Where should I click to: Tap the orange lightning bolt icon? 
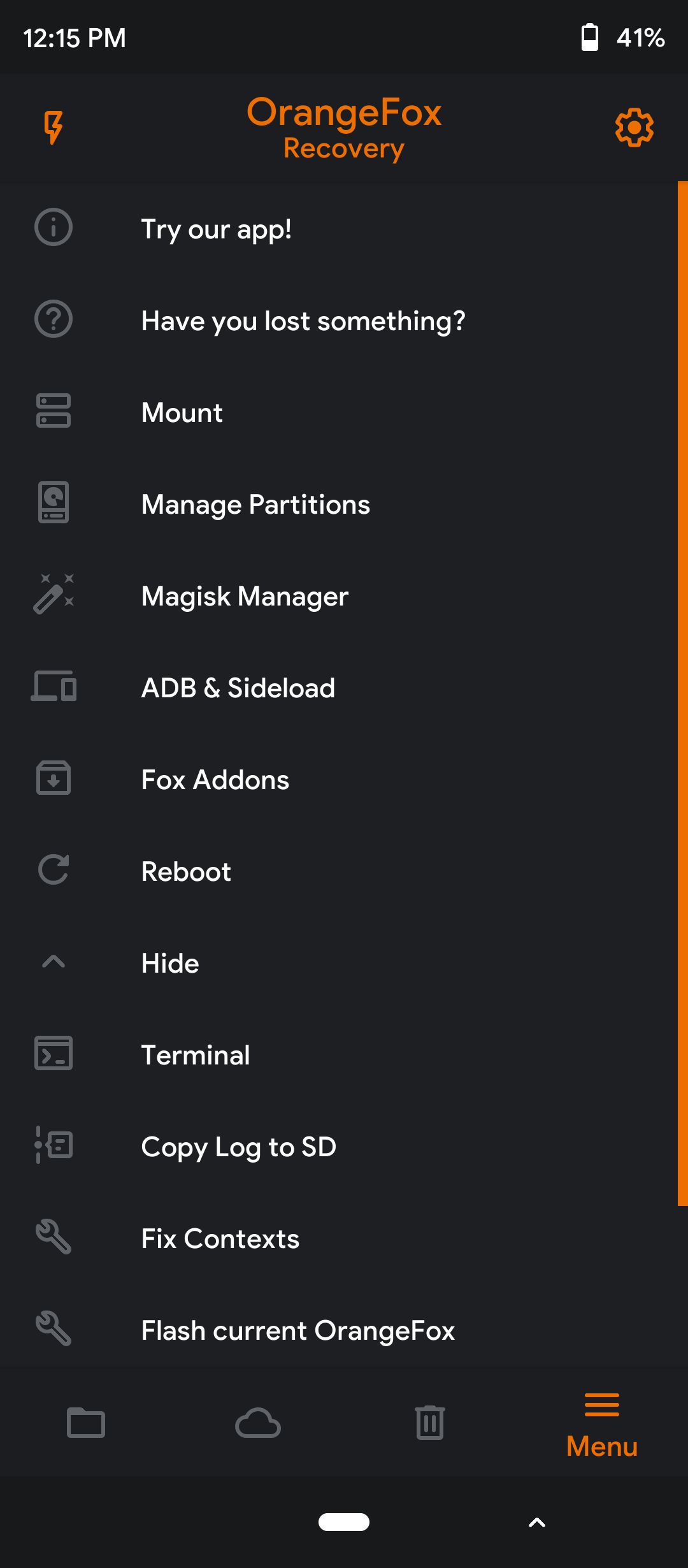(x=54, y=127)
